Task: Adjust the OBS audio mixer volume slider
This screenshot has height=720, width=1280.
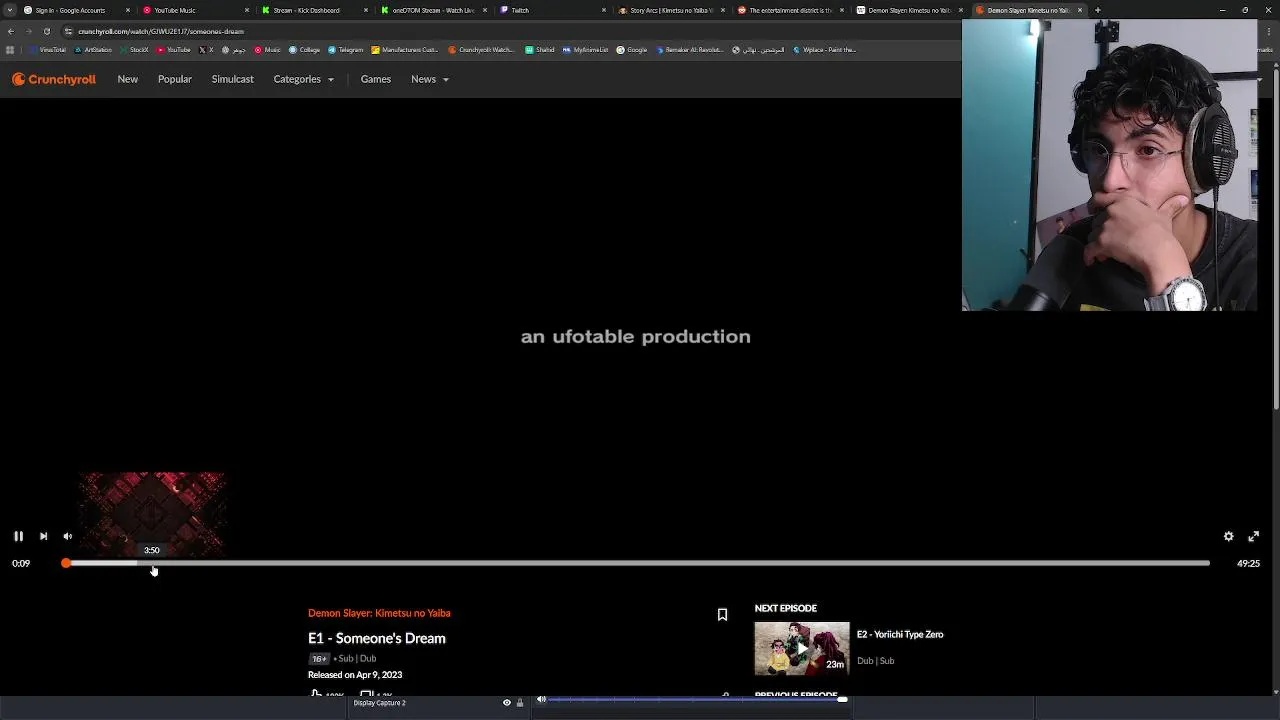Action: tap(697, 700)
